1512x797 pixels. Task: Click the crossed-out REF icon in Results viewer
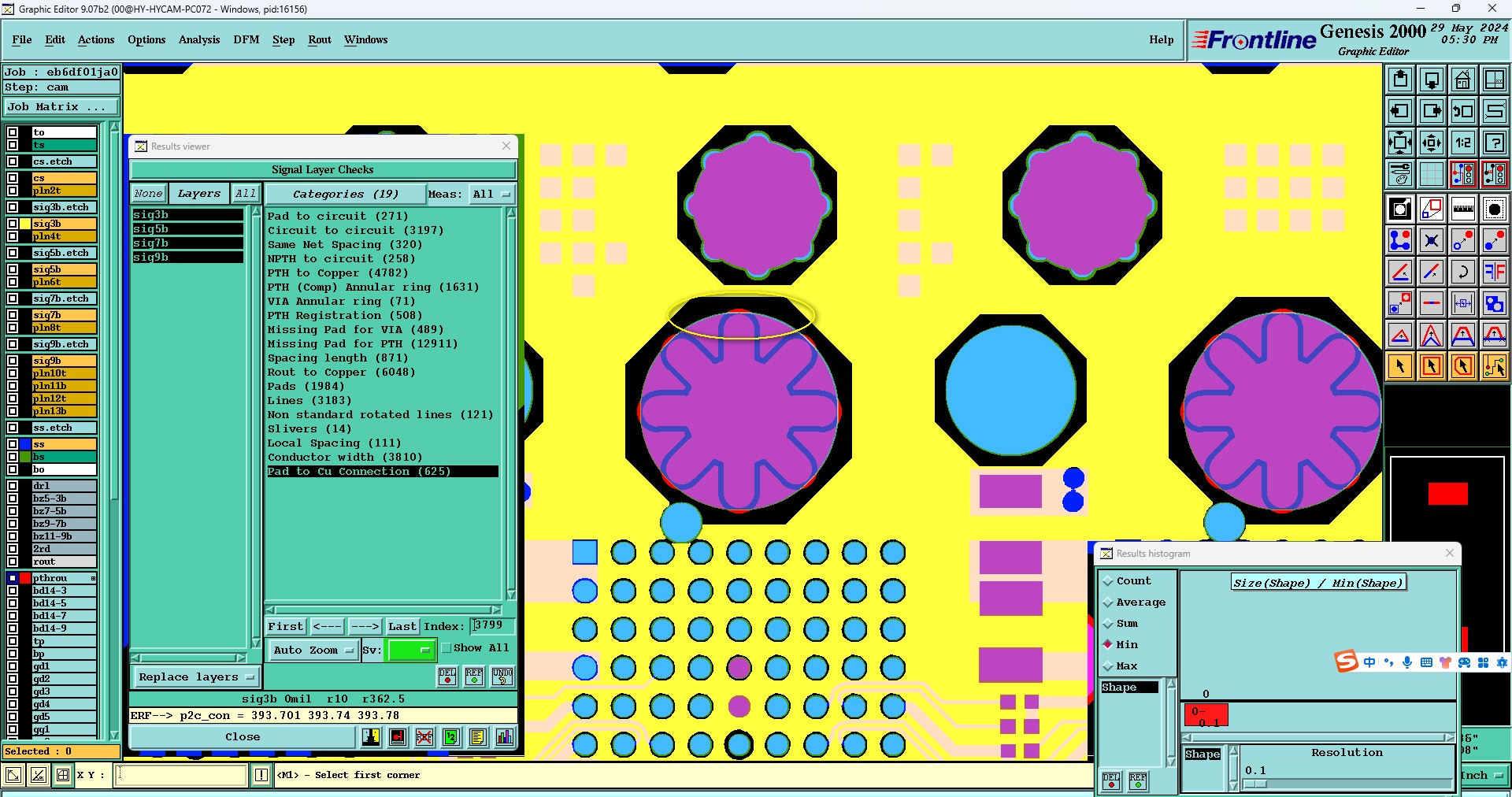pos(424,737)
